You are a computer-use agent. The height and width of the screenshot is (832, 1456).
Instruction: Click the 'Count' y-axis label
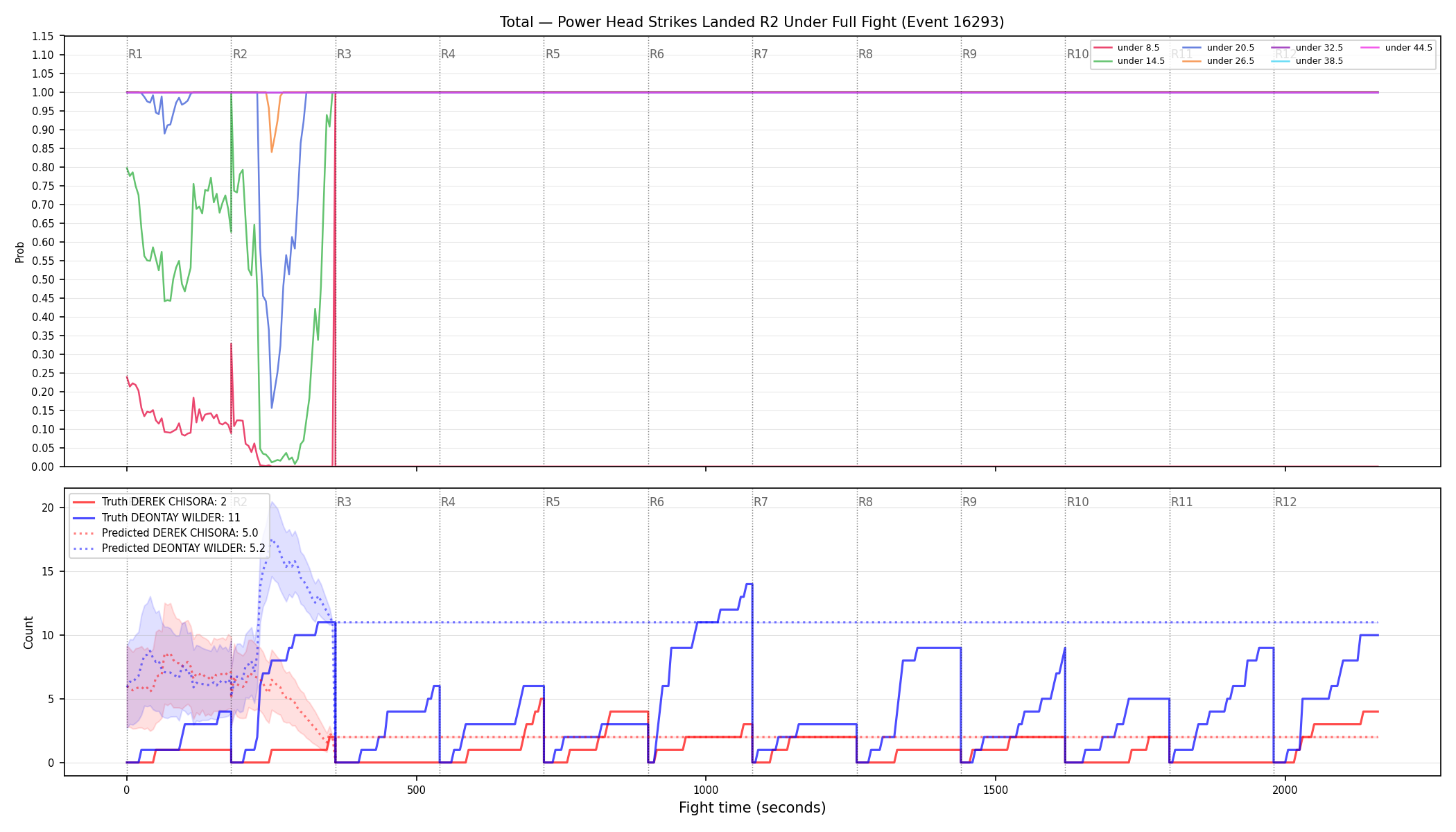point(28,632)
